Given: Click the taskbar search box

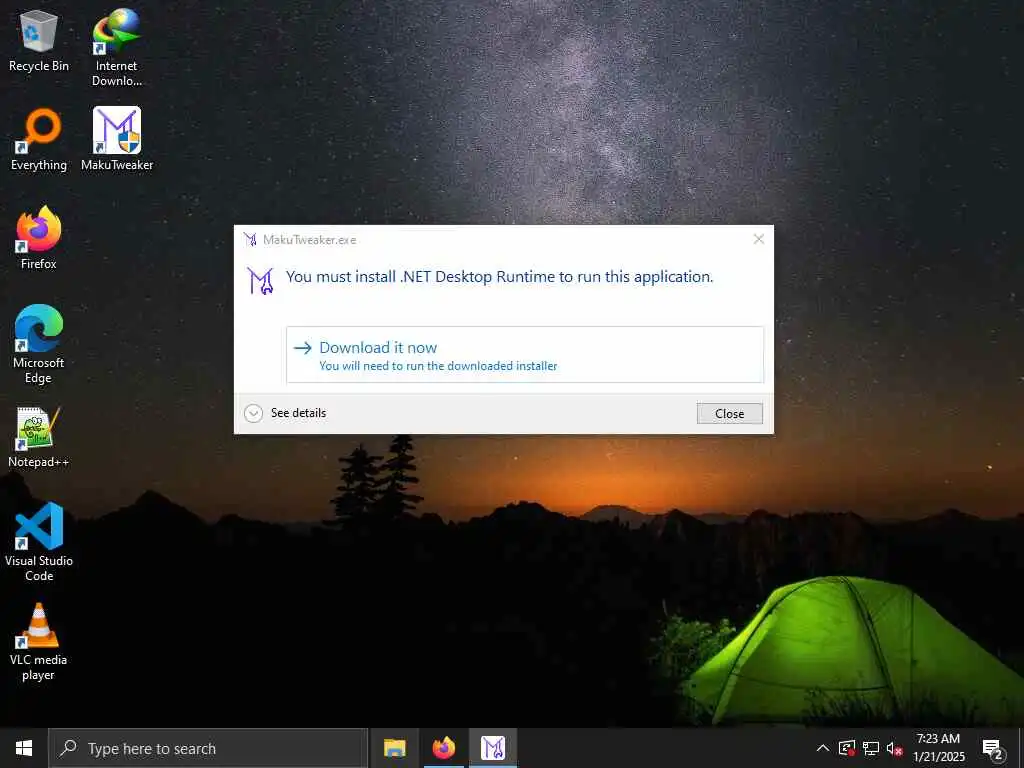Looking at the screenshot, I should 208,748.
